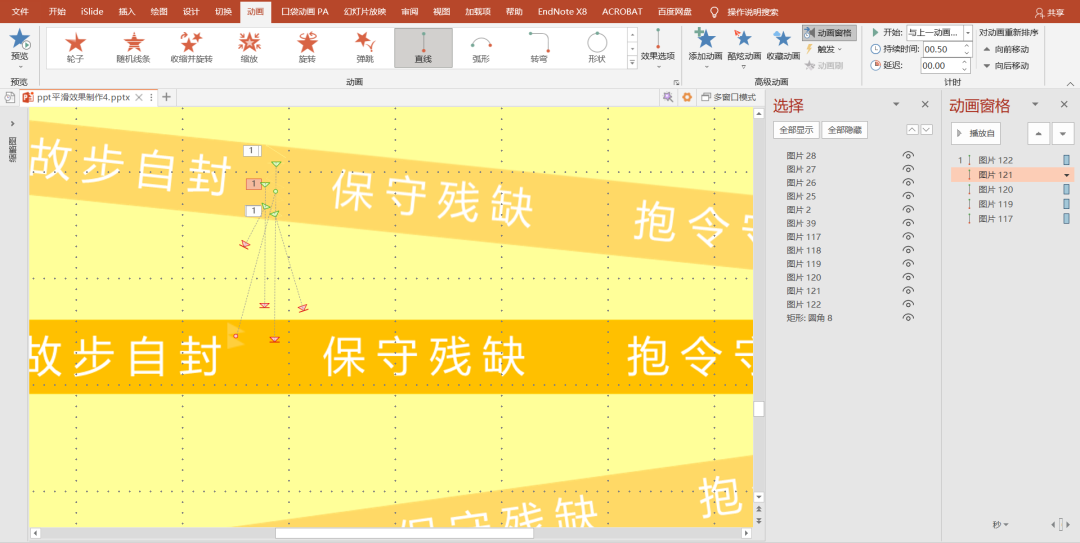Viewport: 1080px width, 543px height.
Task: Toggle the 动画窗格 animation pane button
Action: pyautogui.click(x=829, y=32)
